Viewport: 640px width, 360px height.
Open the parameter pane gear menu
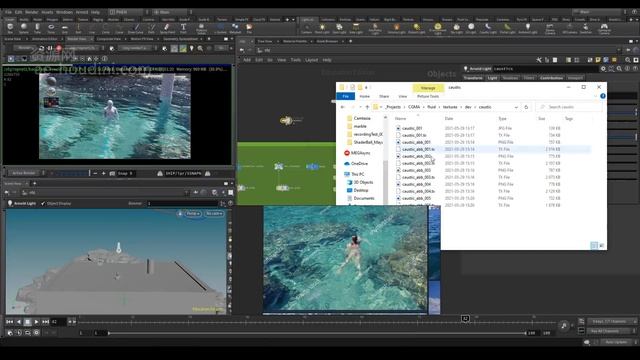coord(603,69)
